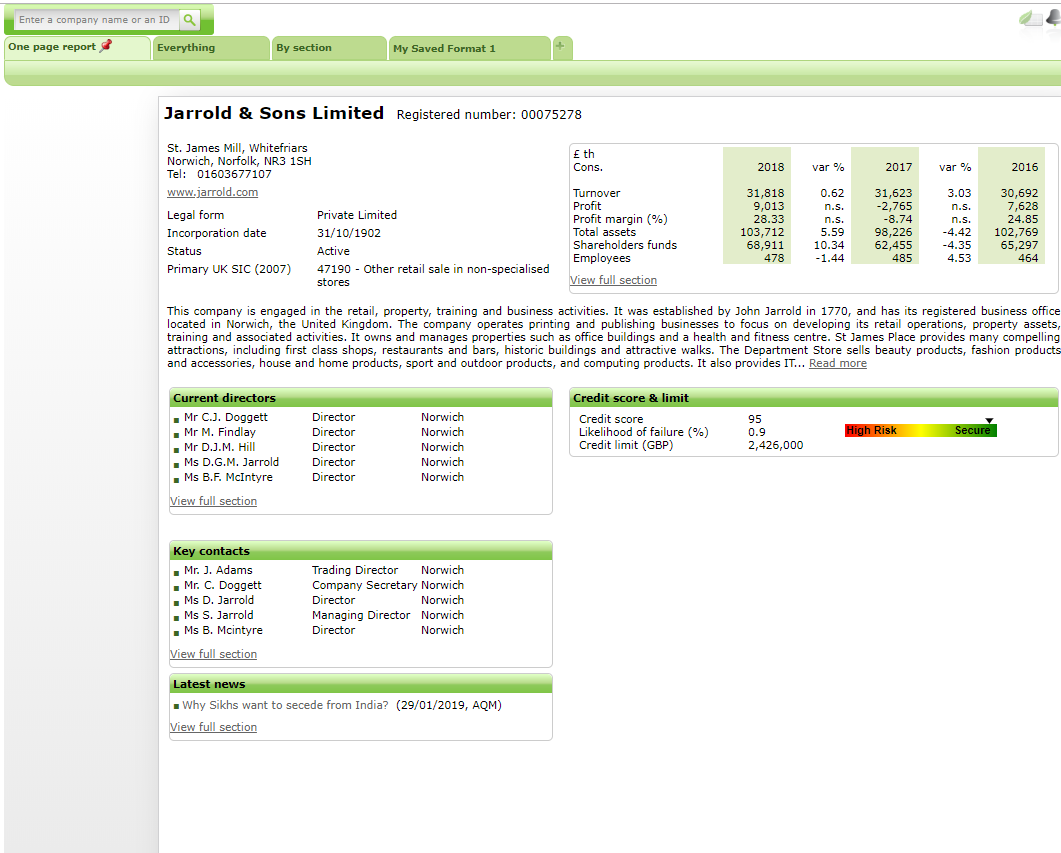This screenshot has width=1061, height=853.
Task: Open the One page report tab
Action: click(x=77, y=47)
